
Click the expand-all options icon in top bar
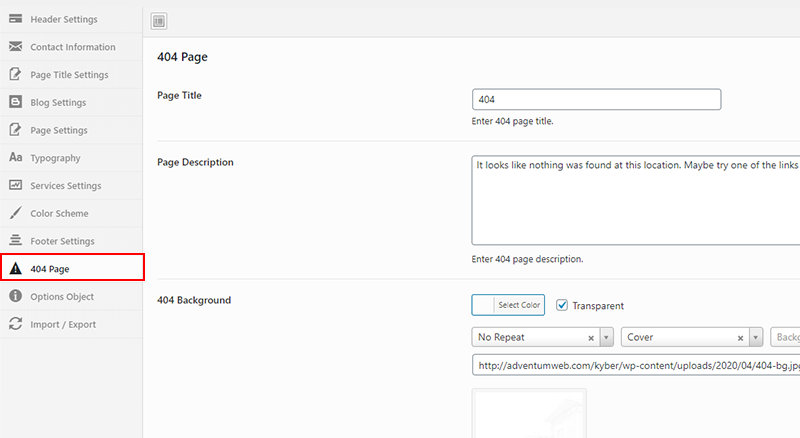pyautogui.click(x=159, y=21)
